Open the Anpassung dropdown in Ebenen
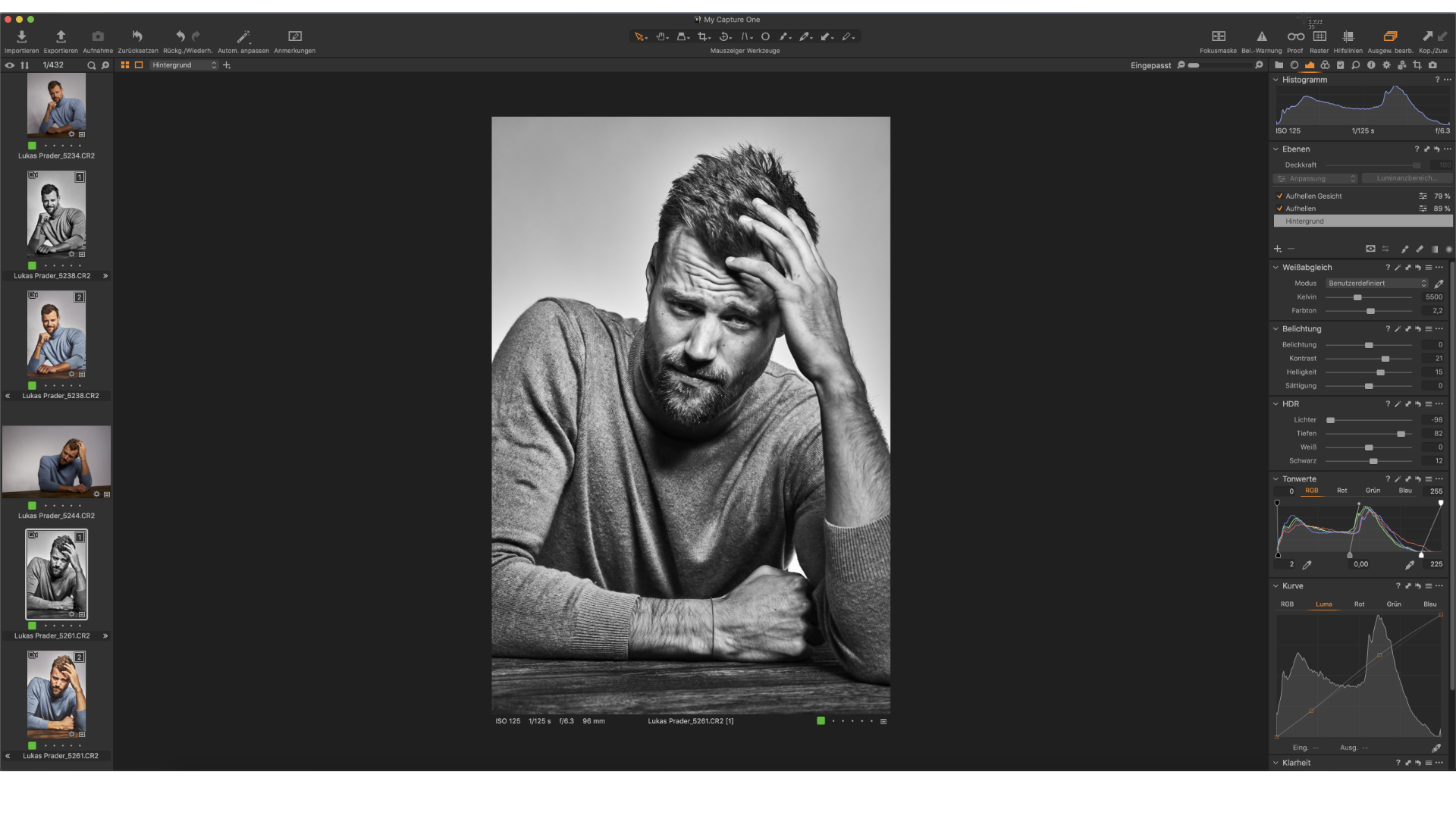This screenshot has width=1456, height=819. tap(1315, 178)
